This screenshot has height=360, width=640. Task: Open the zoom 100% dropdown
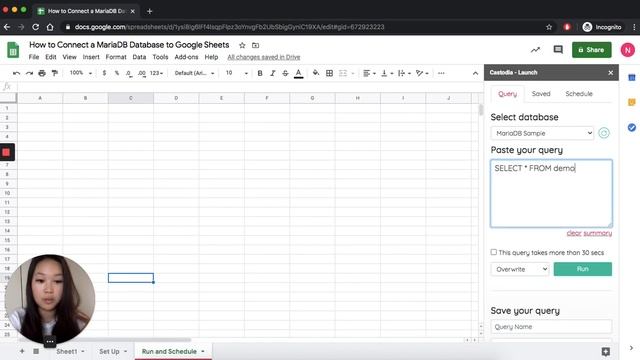[80, 73]
